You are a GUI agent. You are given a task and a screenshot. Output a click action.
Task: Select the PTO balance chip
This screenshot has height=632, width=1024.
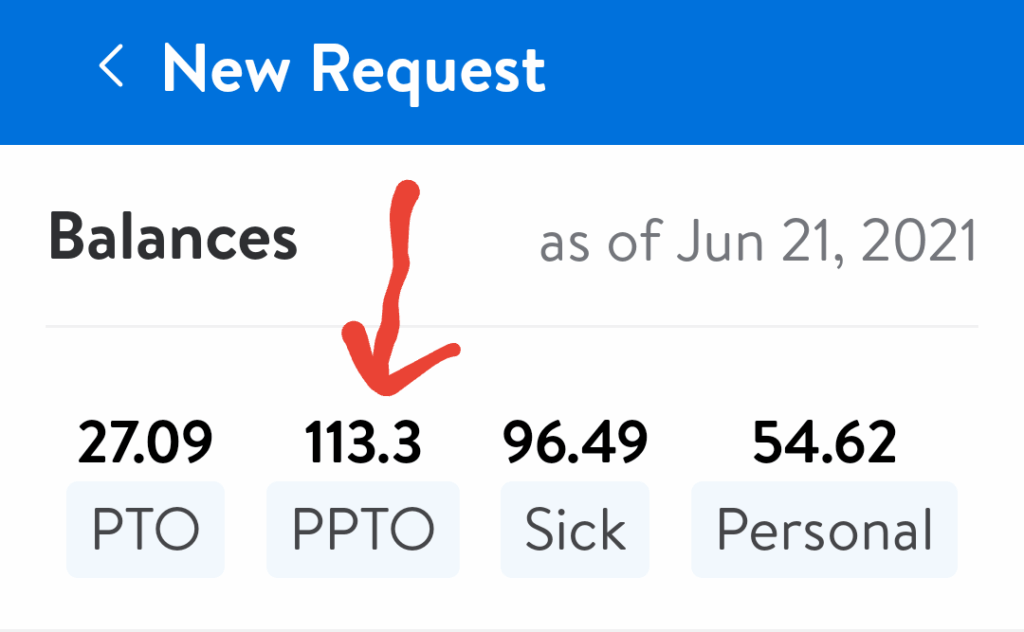pos(145,530)
